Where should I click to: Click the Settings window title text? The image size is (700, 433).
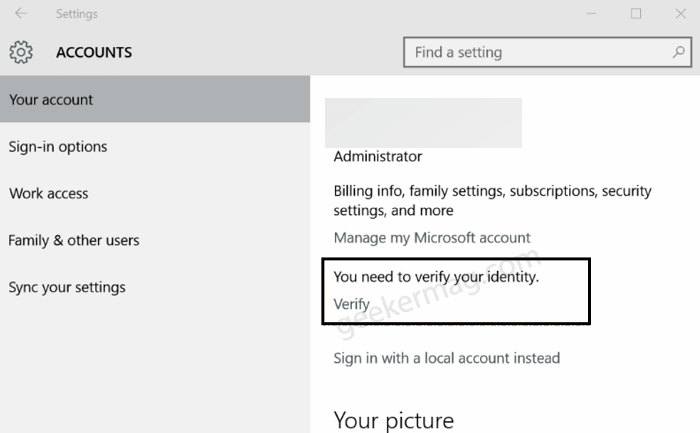76,14
